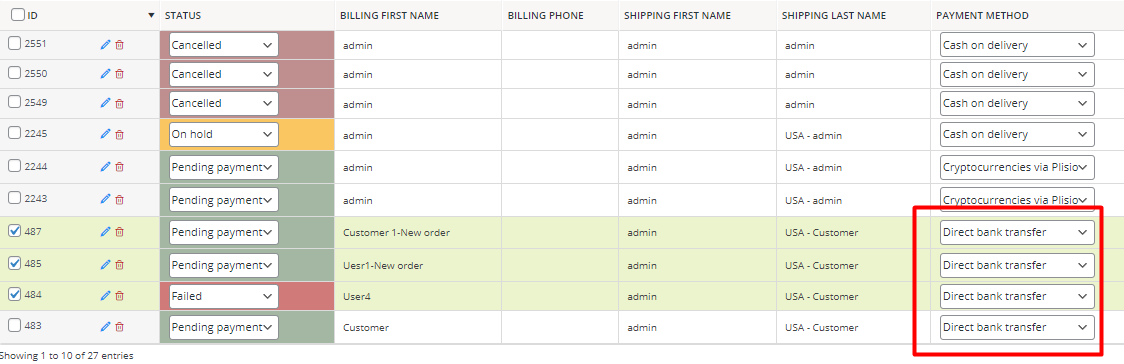Edit order 487 with pencil icon
Screen dimensions: 1124x364
[x=105, y=231]
